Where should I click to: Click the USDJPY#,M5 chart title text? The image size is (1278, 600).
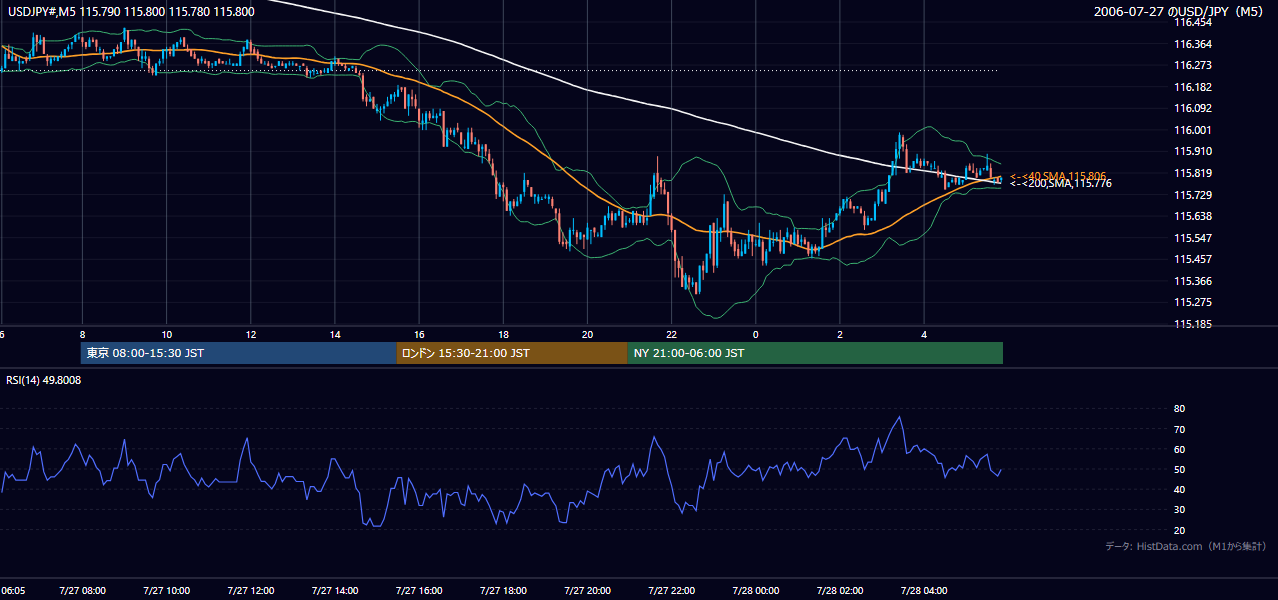[x=131, y=12]
